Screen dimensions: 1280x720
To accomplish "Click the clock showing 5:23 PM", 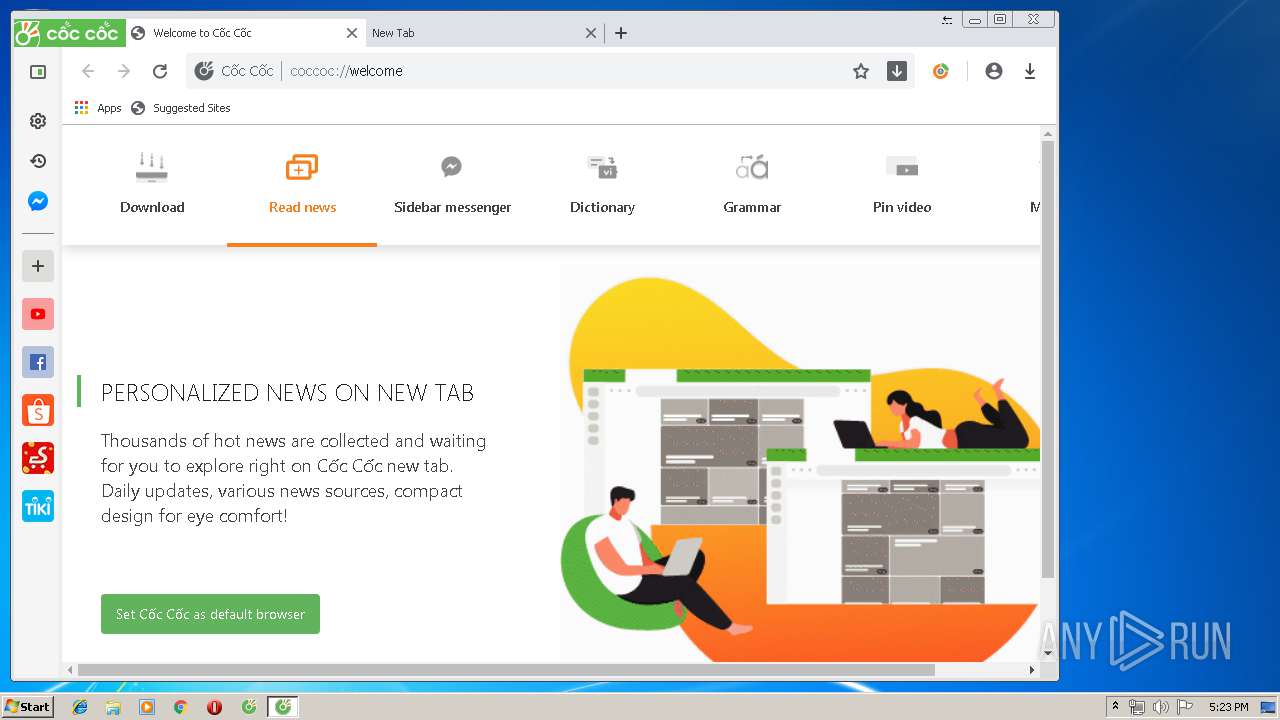I will (1228, 707).
